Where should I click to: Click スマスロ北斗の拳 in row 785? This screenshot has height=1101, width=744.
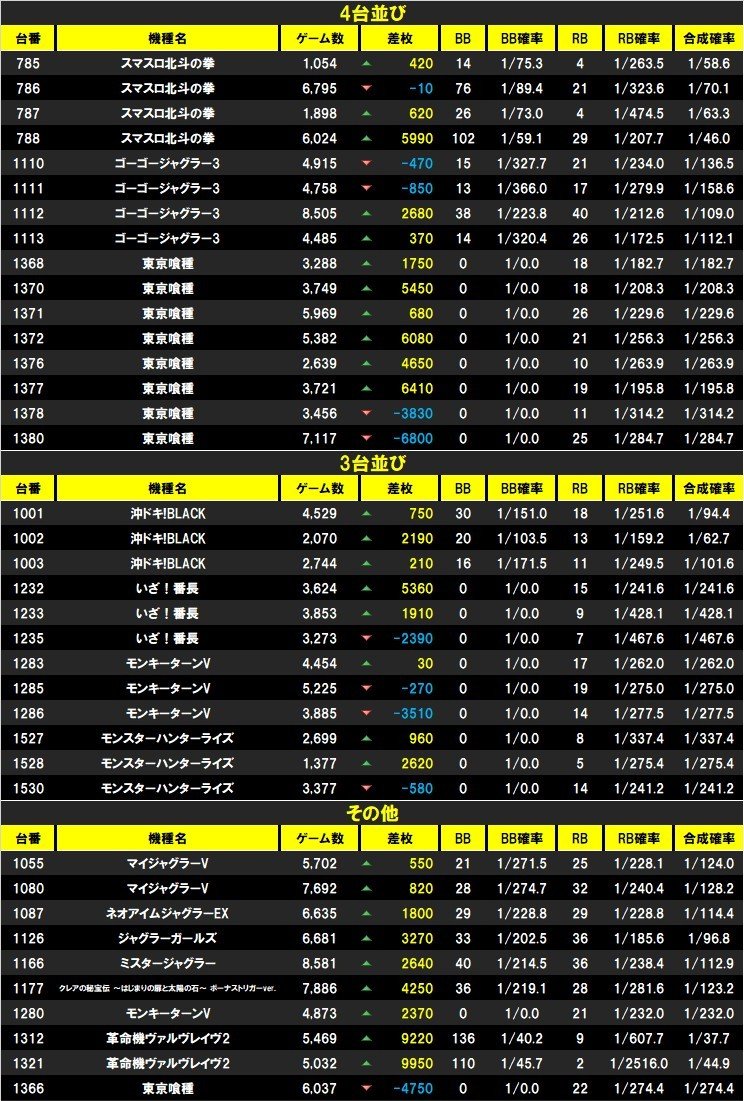pyautogui.click(x=167, y=63)
